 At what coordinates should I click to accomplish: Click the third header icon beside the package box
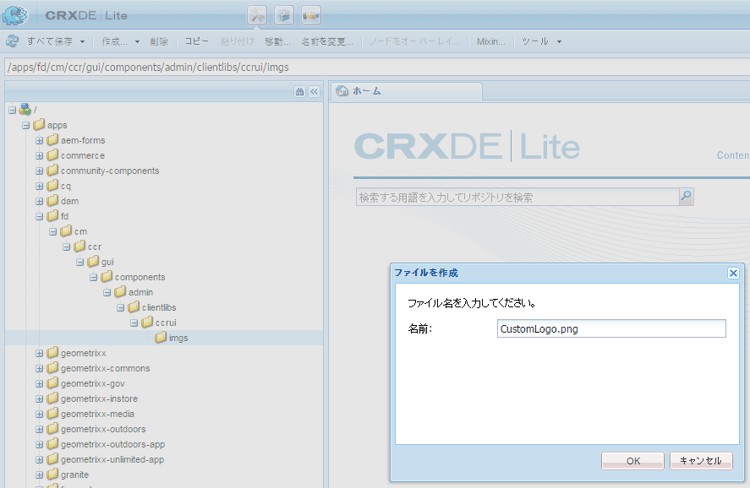coord(311,15)
